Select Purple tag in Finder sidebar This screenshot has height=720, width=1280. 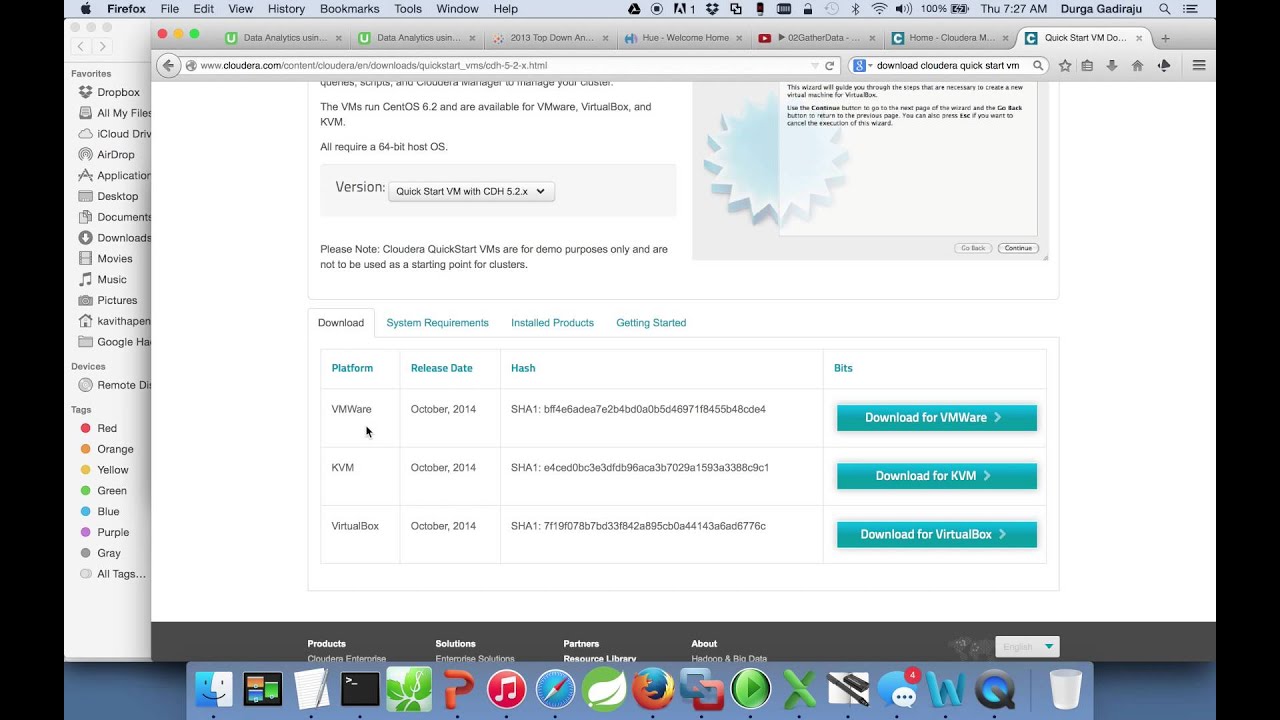coord(112,532)
